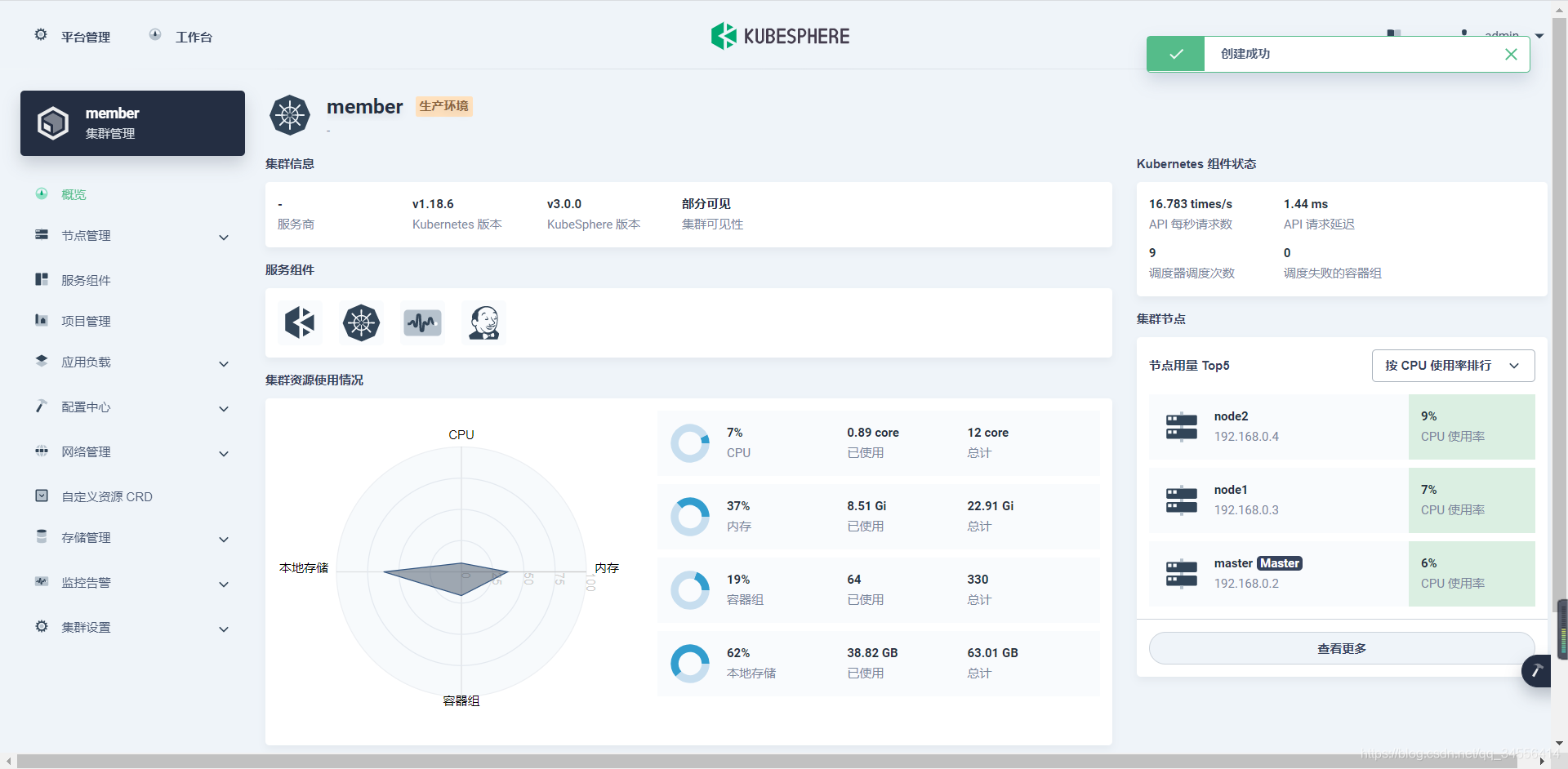Click the 项目管理 sidebar icon
1568x769 pixels.
[x=42, y=320]
